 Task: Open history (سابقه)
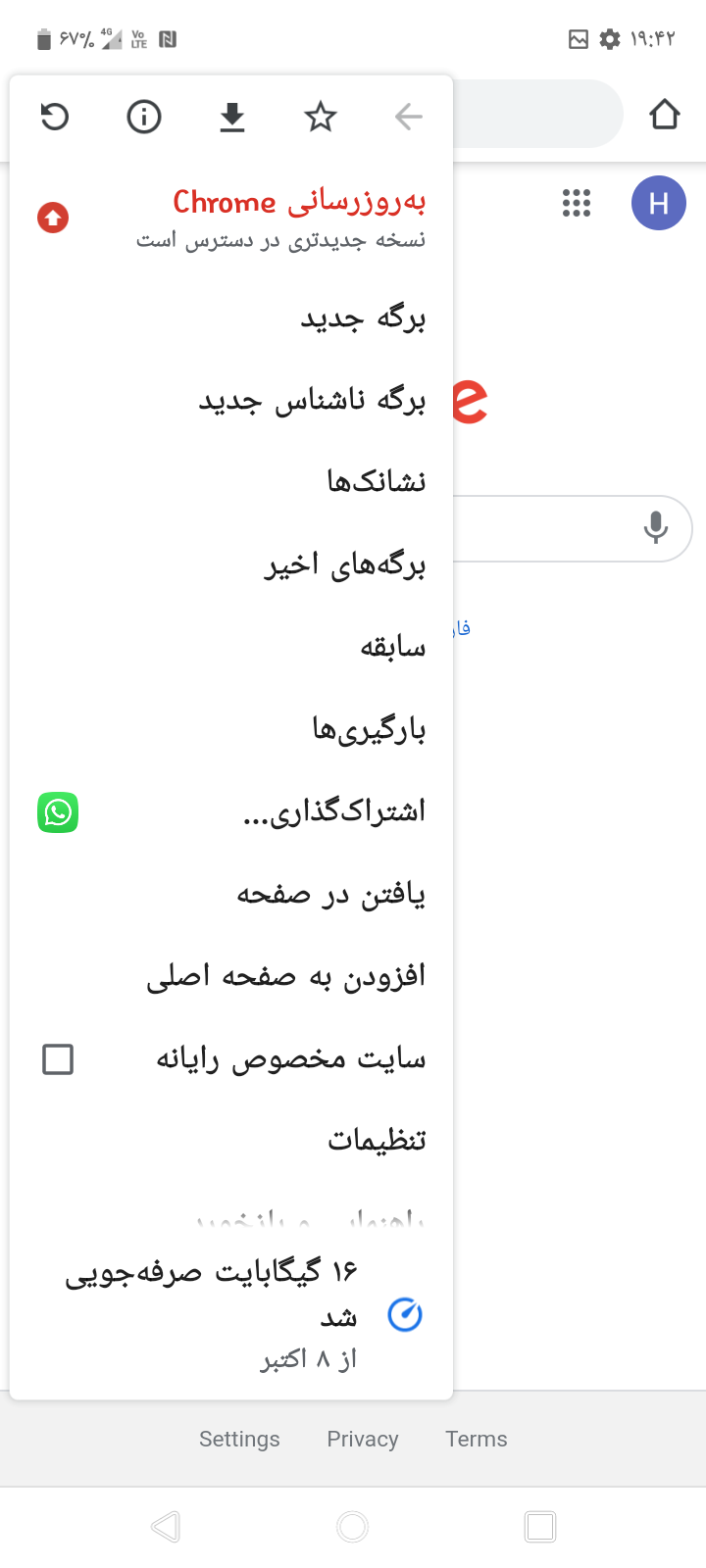[392, 647]
